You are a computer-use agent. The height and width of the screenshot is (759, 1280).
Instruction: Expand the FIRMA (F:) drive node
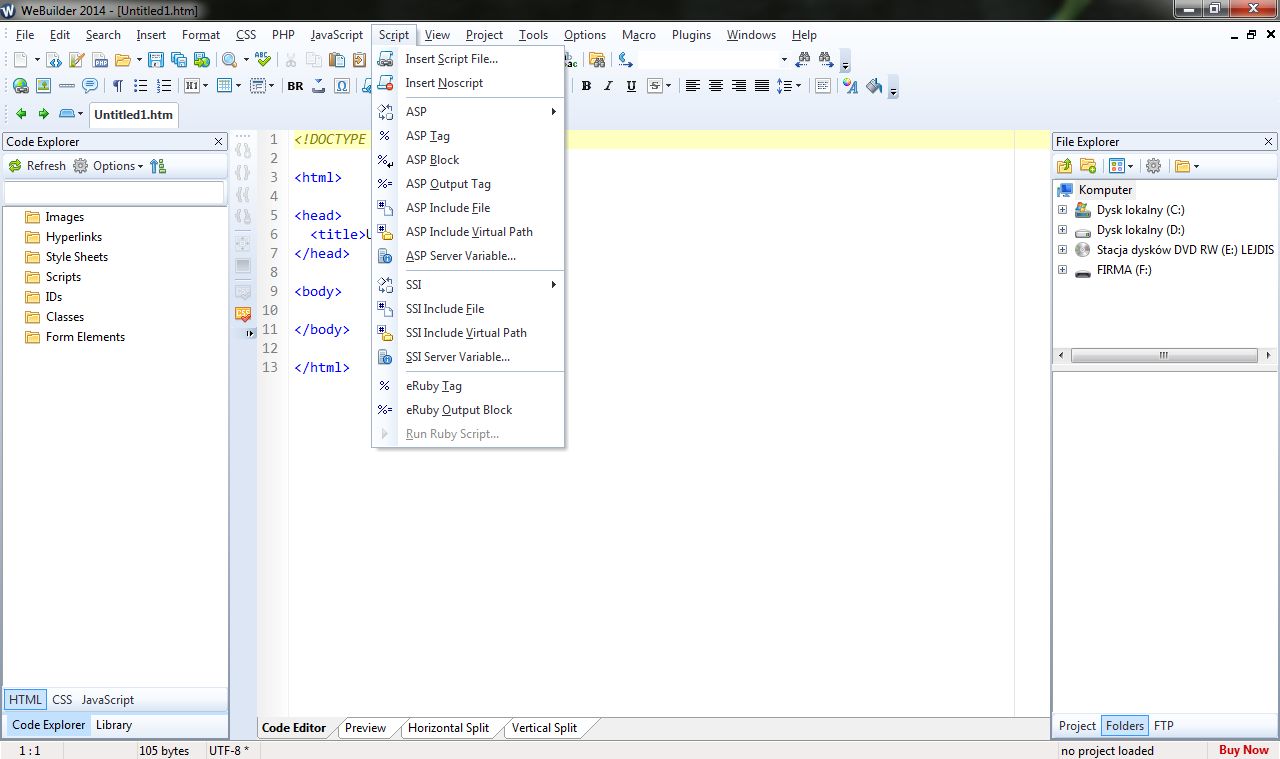(1062, 270)
